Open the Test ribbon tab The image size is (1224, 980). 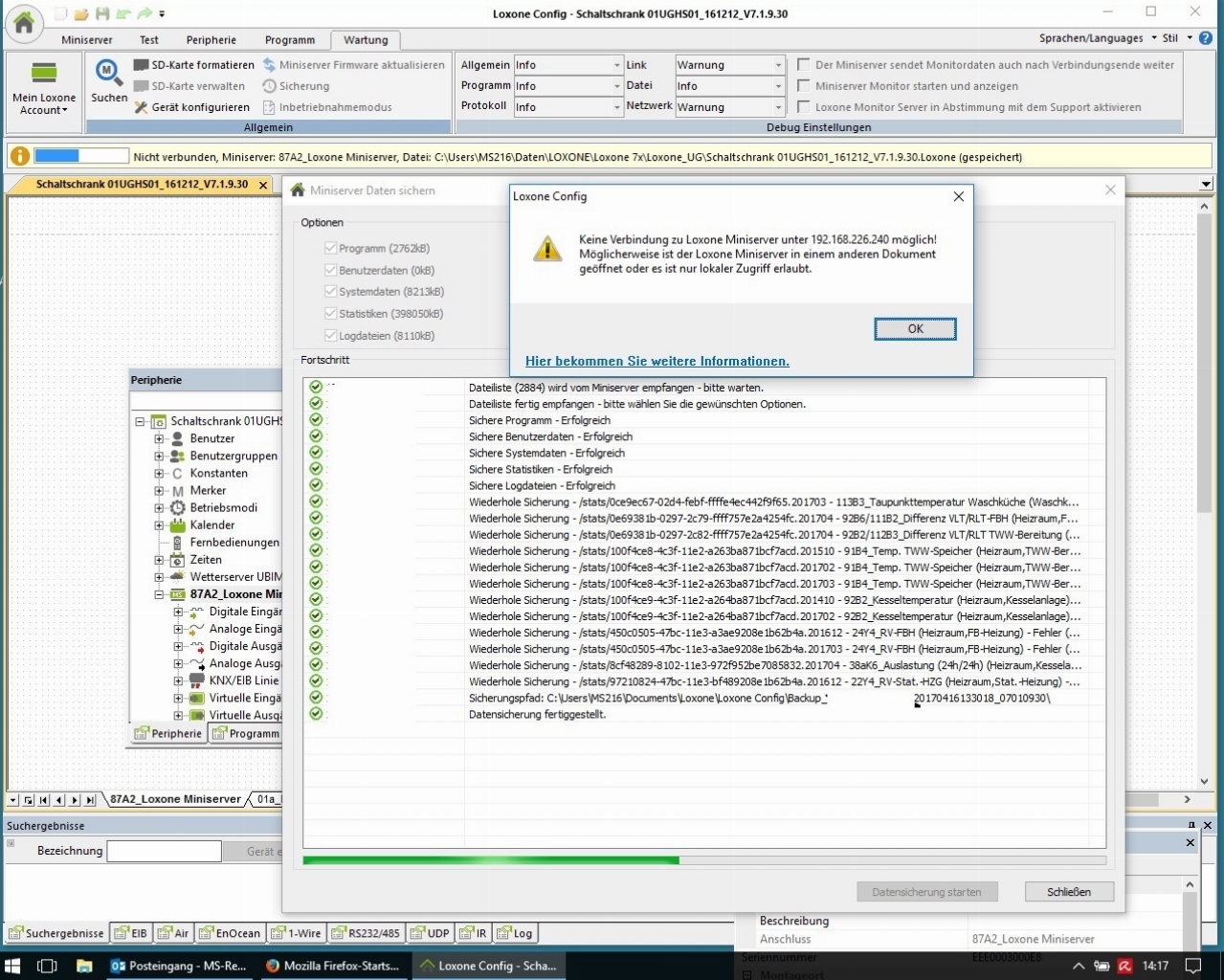[x=149, y=40]
